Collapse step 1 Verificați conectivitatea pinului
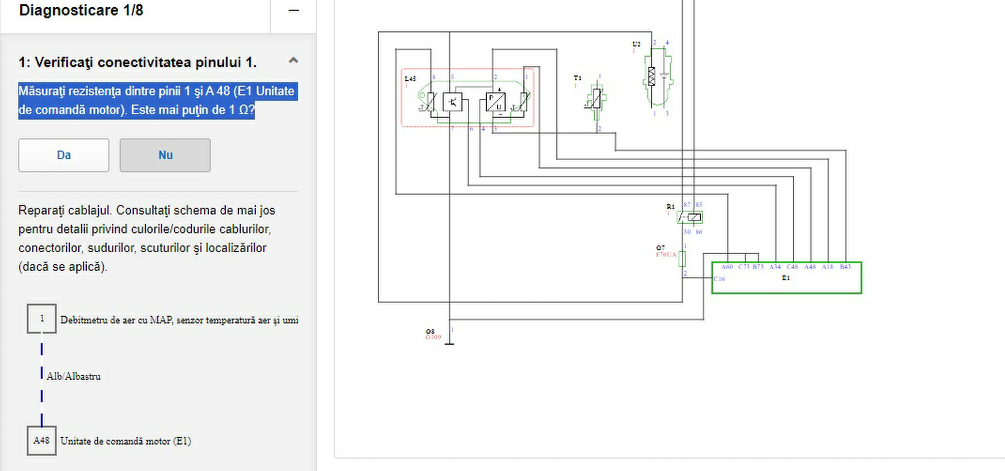1005x471 pixels. pos(291,62)
